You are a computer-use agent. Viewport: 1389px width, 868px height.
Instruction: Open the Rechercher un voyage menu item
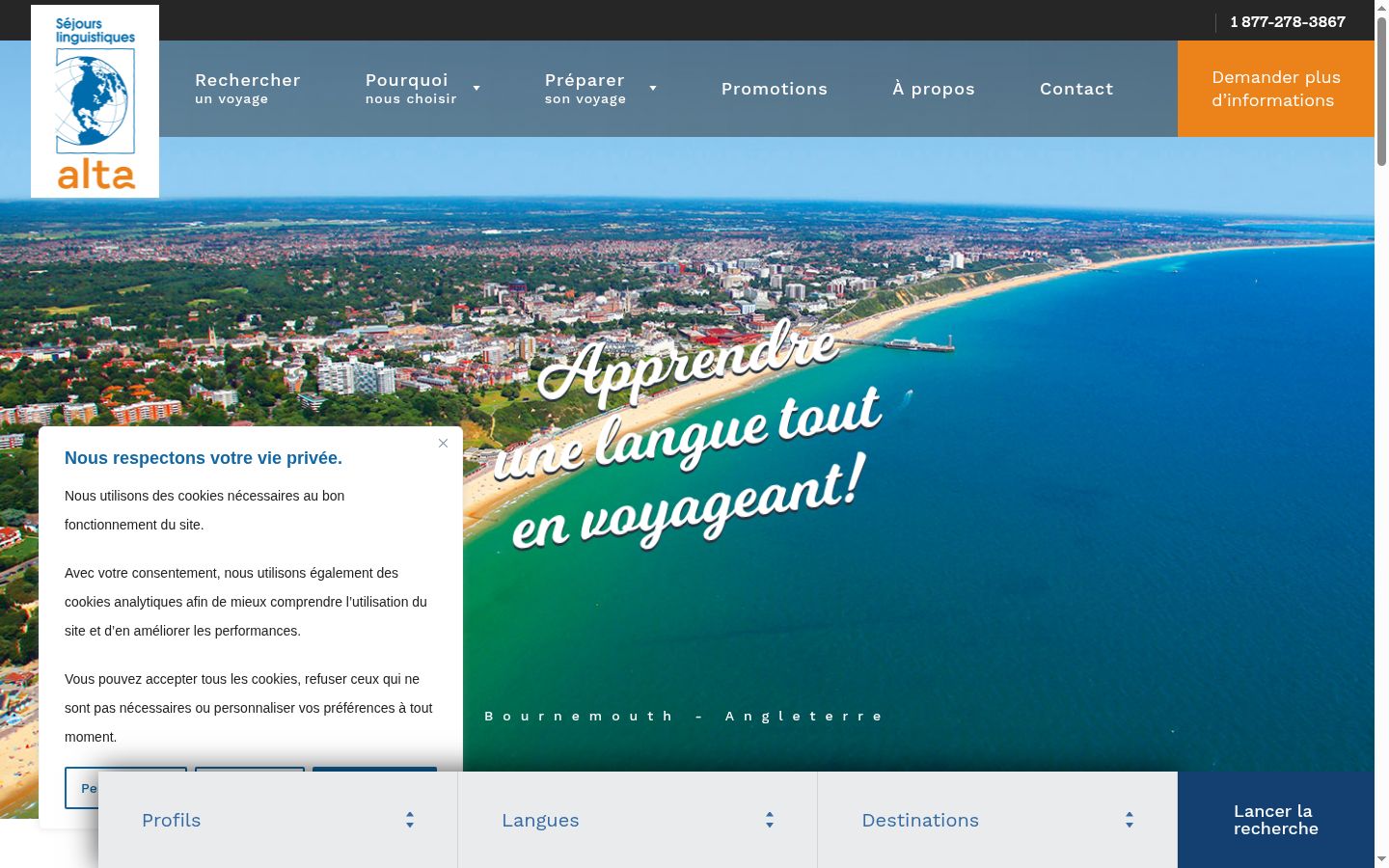pyautogui.click(x=248, y=89)
